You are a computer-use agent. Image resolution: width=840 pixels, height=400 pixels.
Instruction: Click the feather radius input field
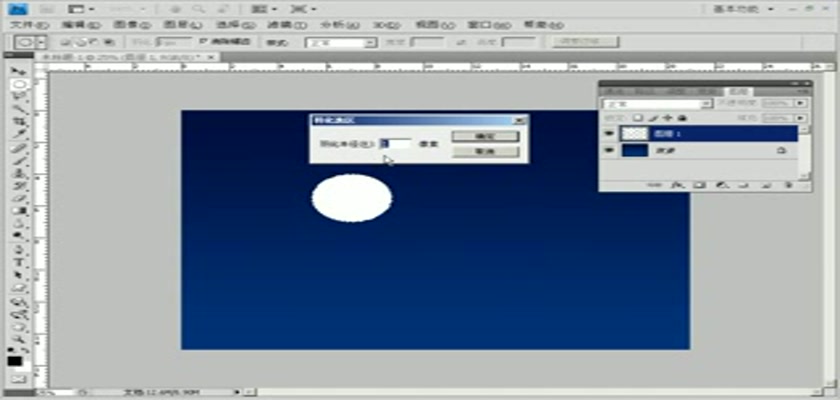(396, 144)
